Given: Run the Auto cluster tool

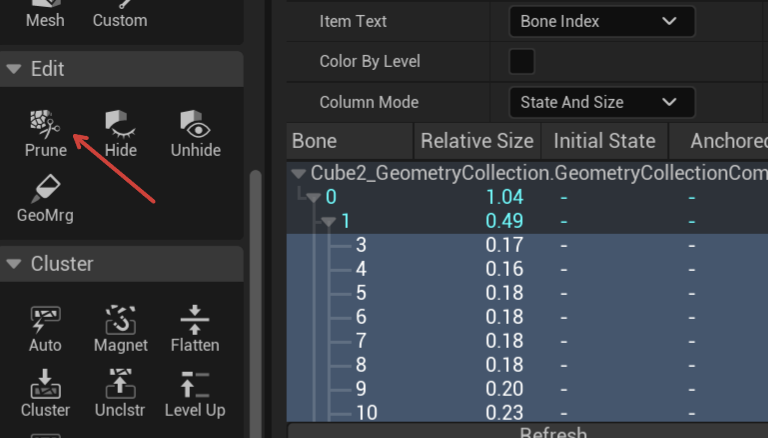Looking at the screenshot, I should point(45,321).
